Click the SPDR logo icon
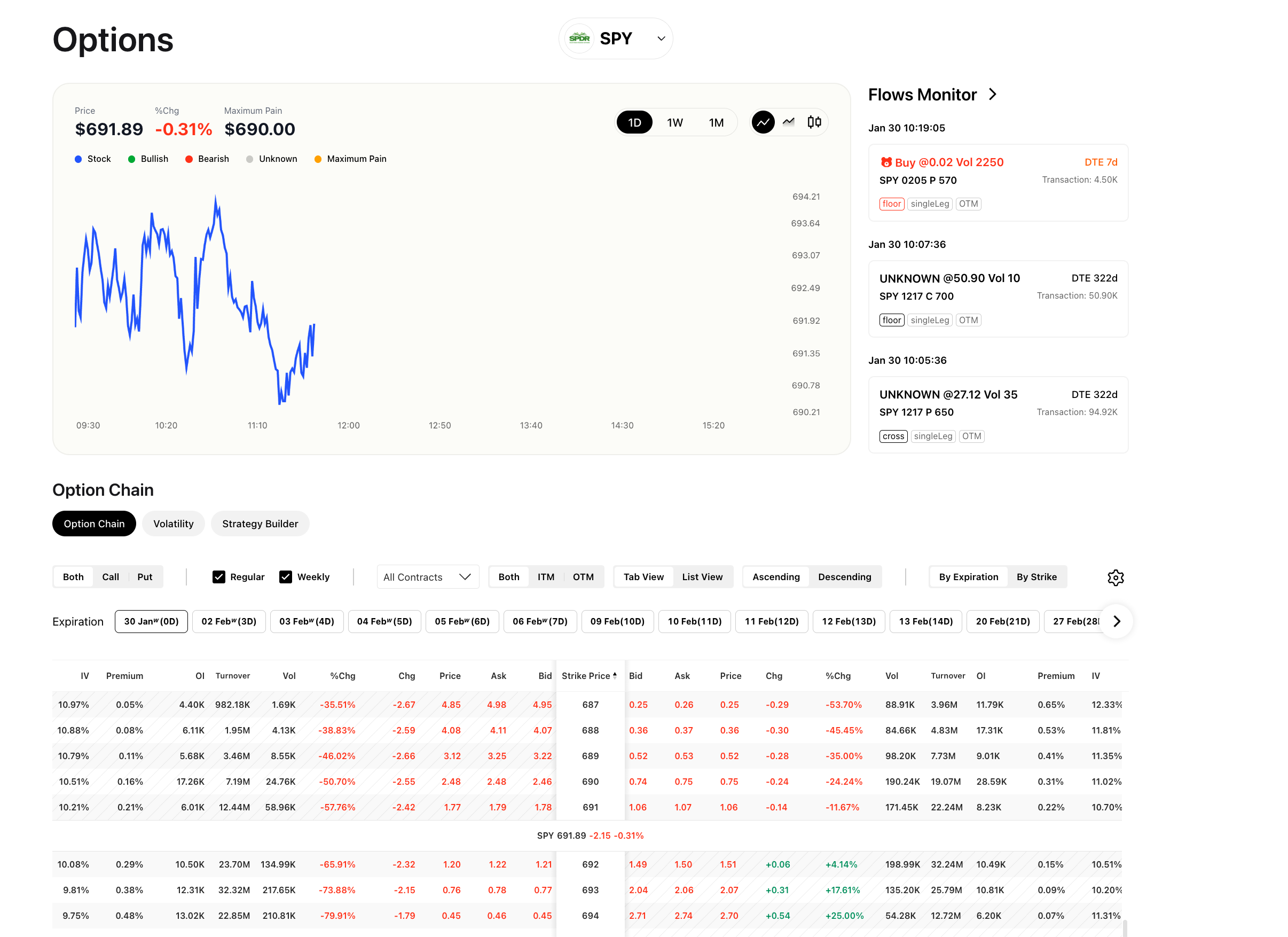 pos(579,38)
